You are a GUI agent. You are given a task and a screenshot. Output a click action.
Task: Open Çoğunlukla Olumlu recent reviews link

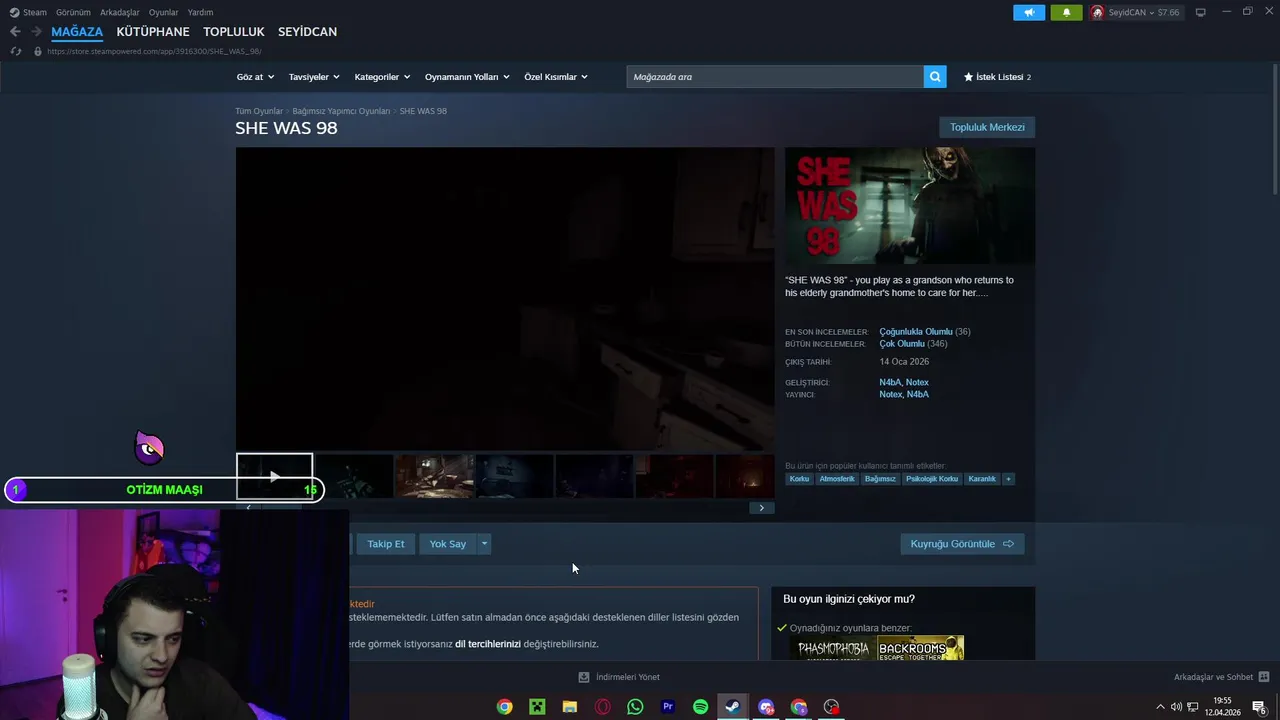(x=916, y=332)
